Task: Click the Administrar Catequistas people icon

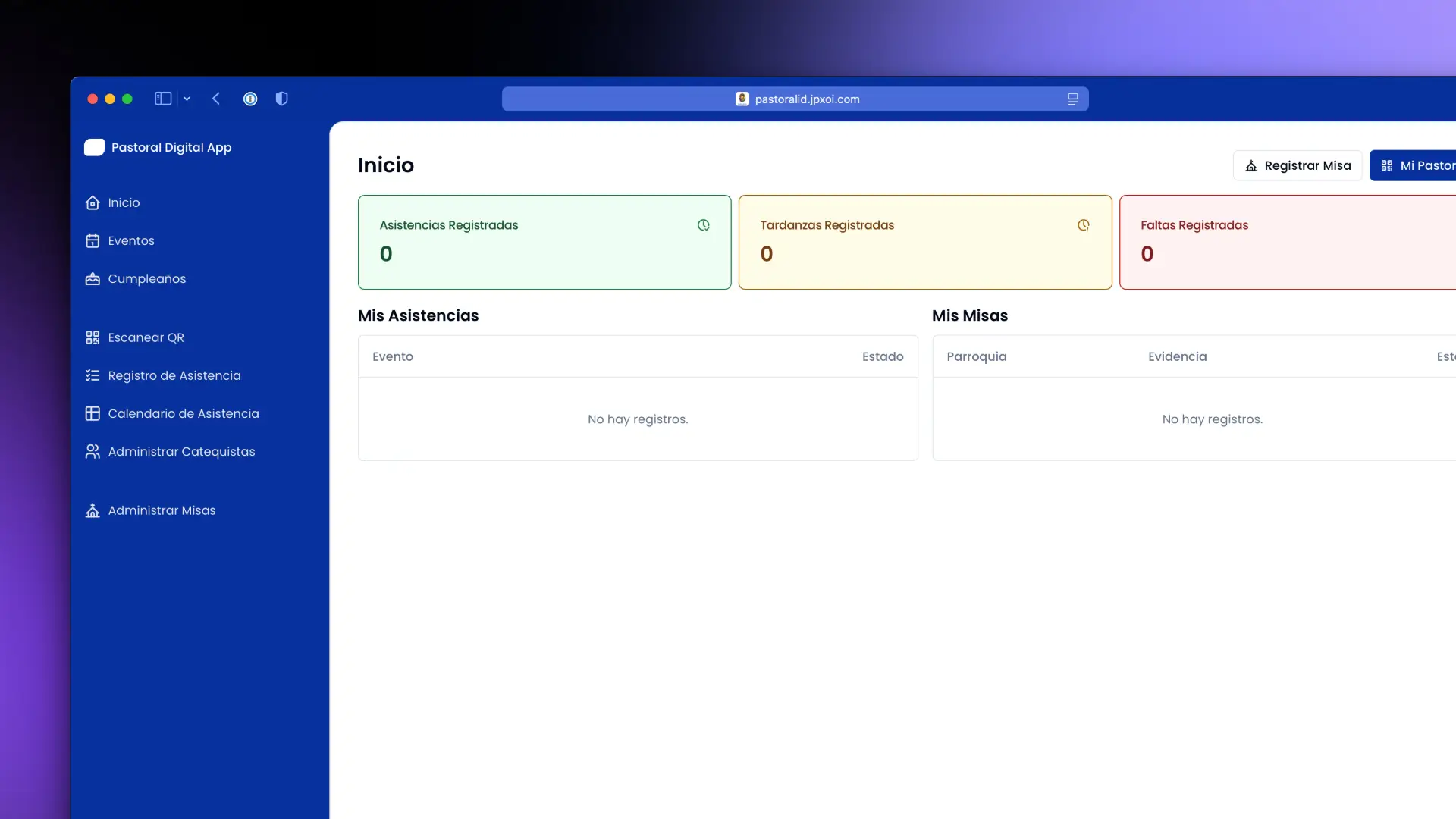Action: click(x=93, y=451)
